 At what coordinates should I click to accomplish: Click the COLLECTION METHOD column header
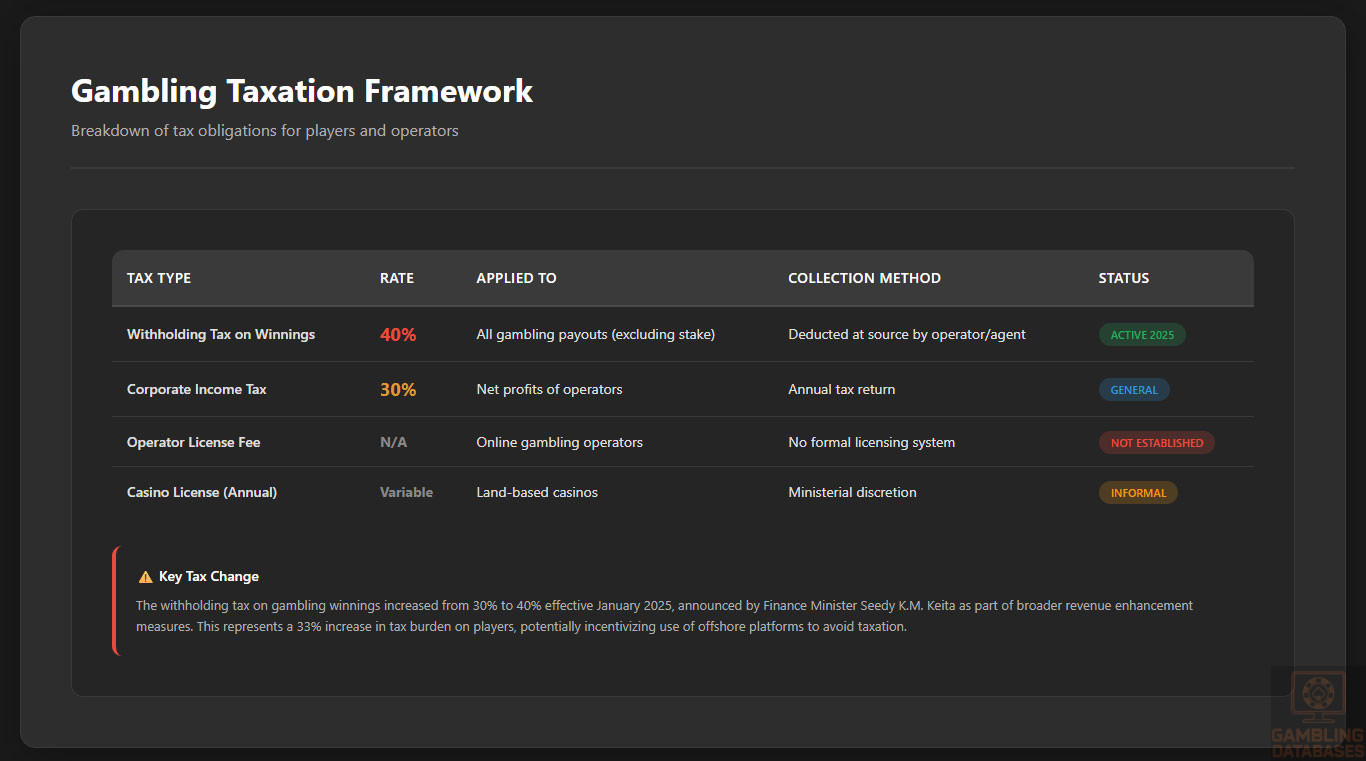pos(864,278)
